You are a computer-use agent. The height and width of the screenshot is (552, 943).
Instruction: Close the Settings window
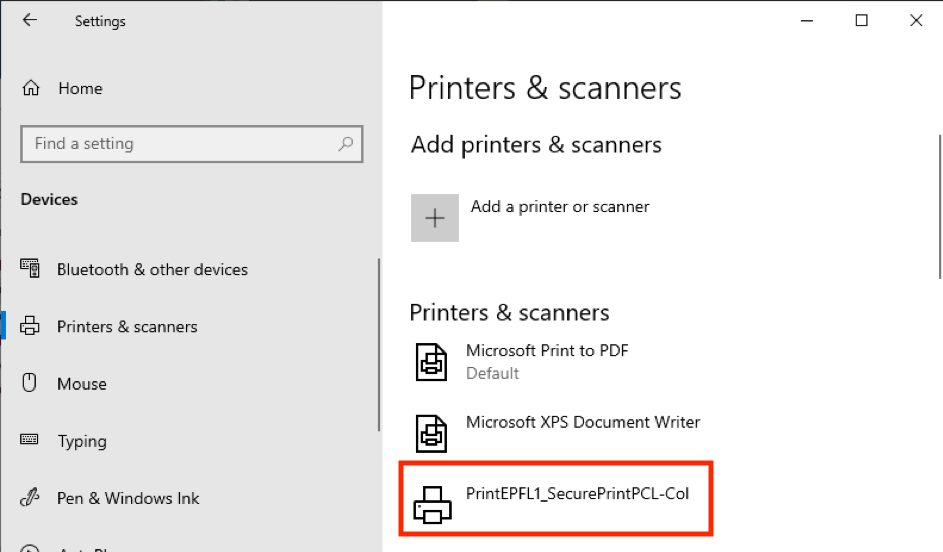(916, 21)
